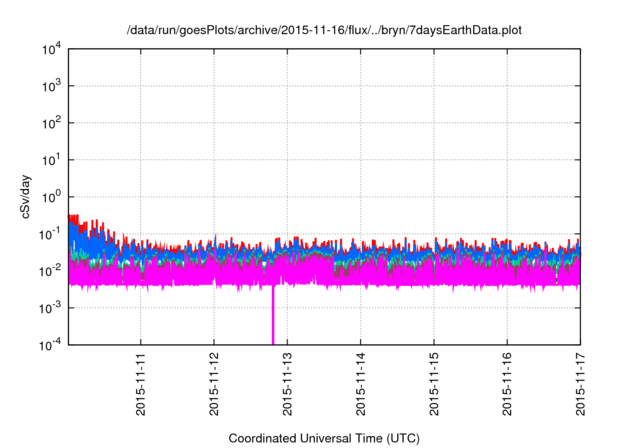Click the 10^0 y-axis tick label
Viewport: 640px width, 448px height.
coord(51,197)
